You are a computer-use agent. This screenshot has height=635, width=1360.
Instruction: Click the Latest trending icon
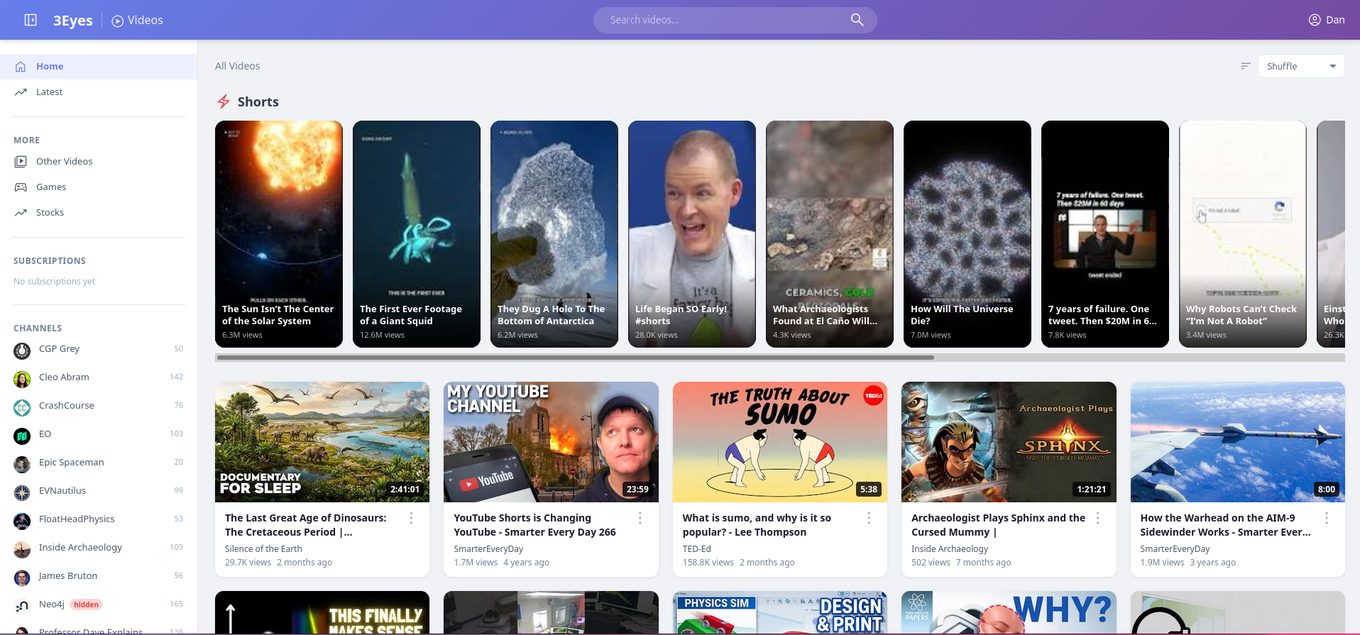click(20, 92)
